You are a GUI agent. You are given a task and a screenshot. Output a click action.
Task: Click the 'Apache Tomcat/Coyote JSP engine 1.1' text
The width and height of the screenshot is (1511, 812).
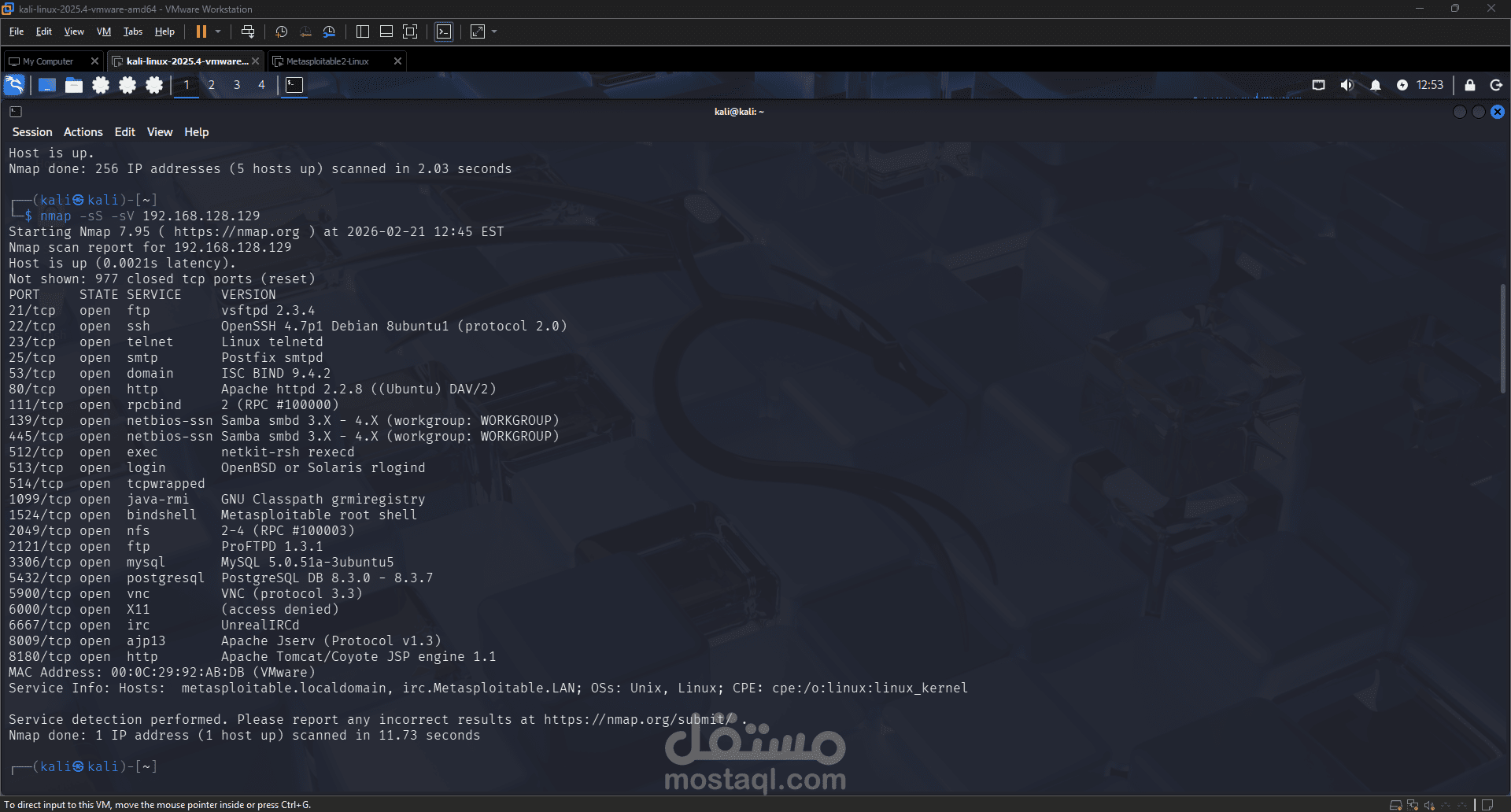[x=359, y=656]
